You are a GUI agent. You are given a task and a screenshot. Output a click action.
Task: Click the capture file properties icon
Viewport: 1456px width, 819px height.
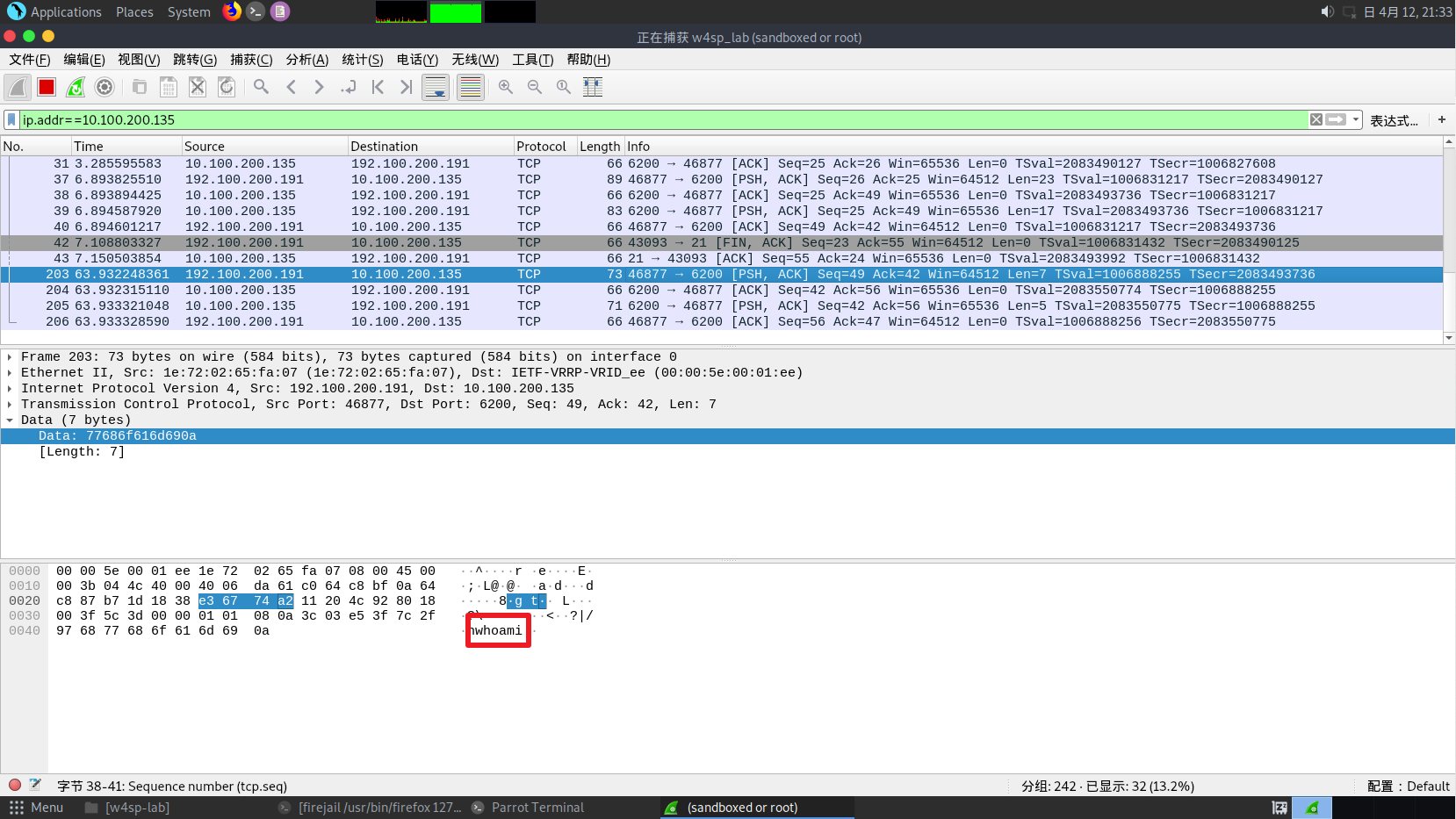pos(35,785)
